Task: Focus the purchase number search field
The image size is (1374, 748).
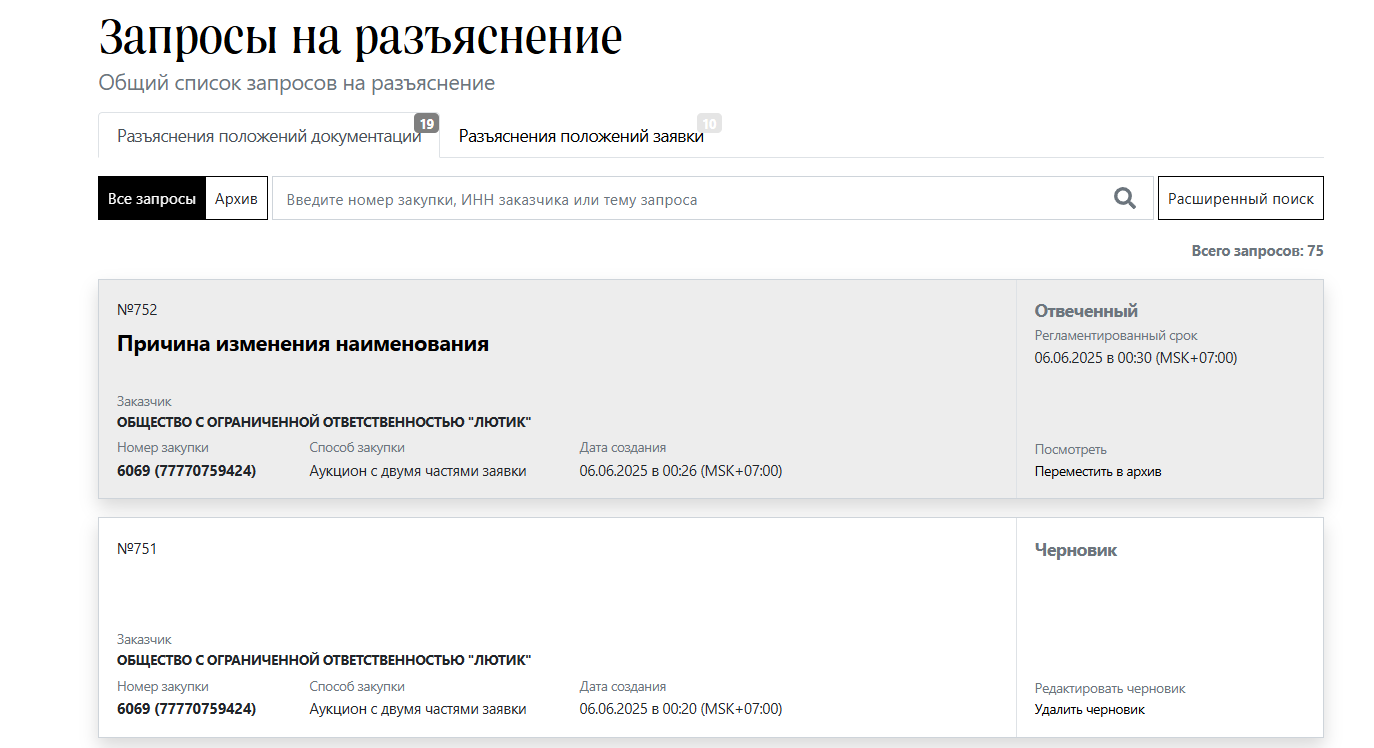Action: [x=690, y=199]
